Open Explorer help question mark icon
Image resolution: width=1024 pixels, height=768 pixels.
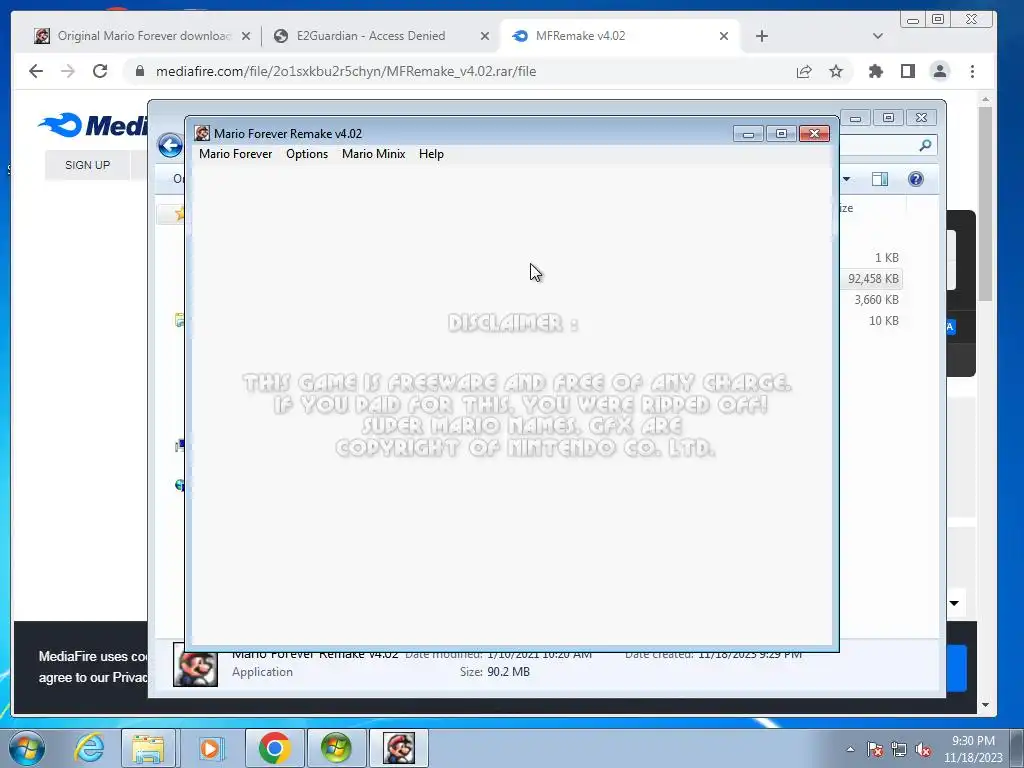(x=916, y=179)
